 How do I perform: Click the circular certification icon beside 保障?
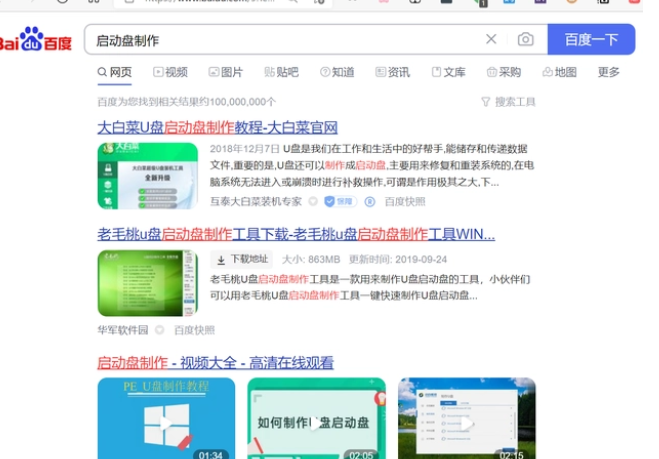click(369, 202)
